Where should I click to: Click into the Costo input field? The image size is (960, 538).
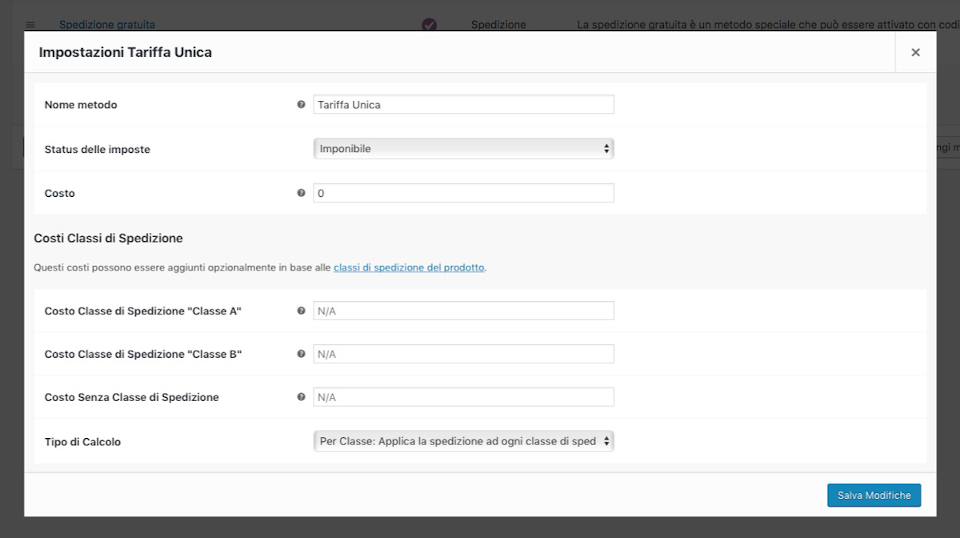[x=463, y=193]
